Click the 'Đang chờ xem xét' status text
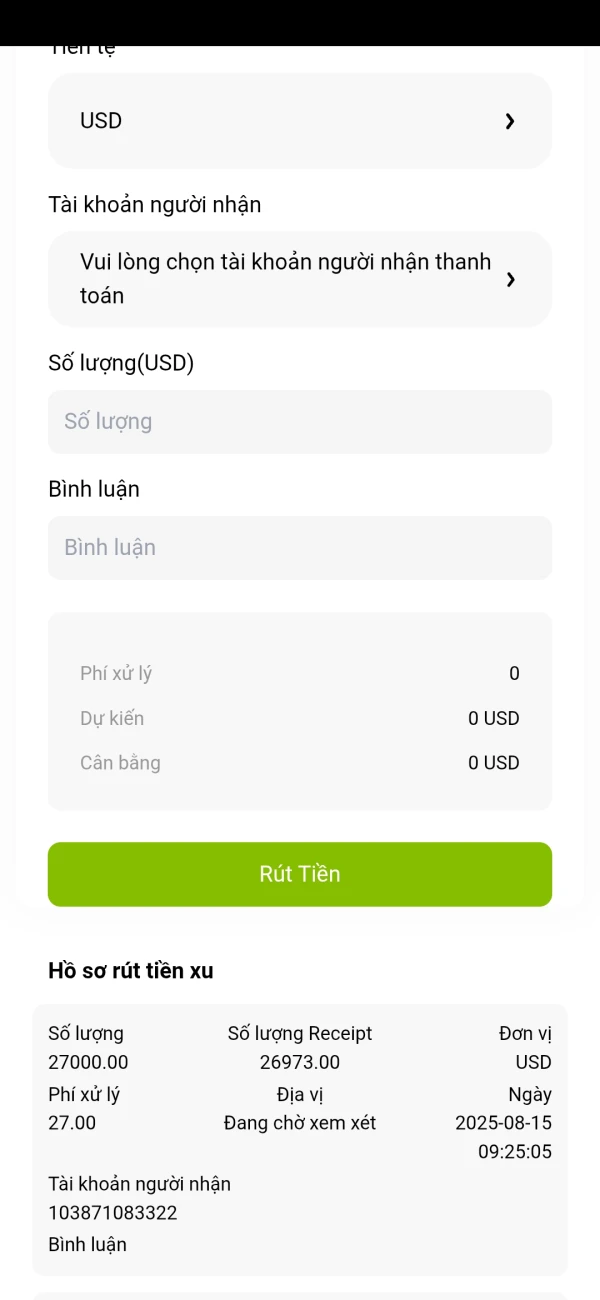Viewport: 600px width, 1300px height. point(300,1123)
